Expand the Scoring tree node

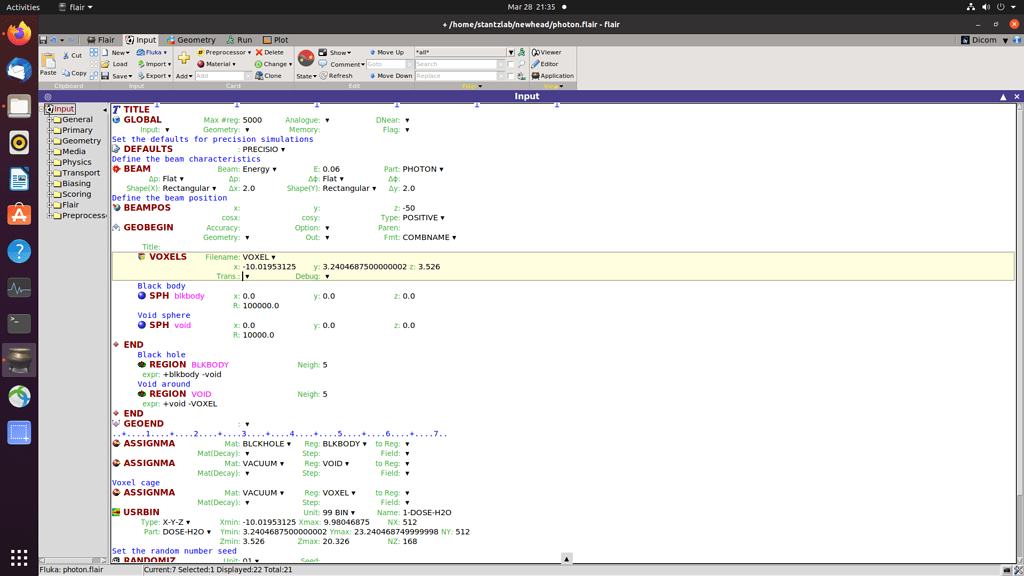point(50,194)
